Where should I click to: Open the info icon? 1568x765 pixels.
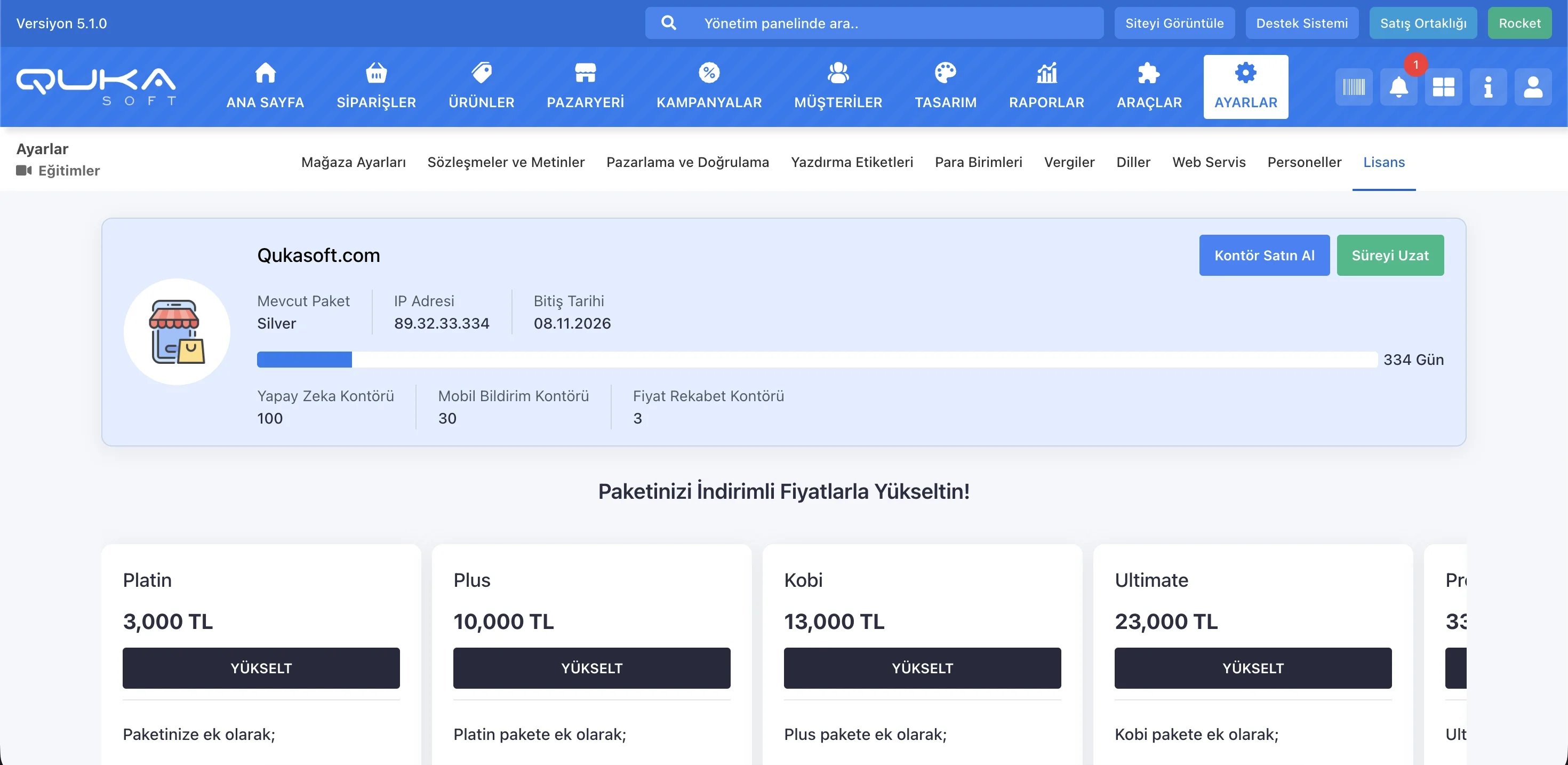pos(1487,87)
